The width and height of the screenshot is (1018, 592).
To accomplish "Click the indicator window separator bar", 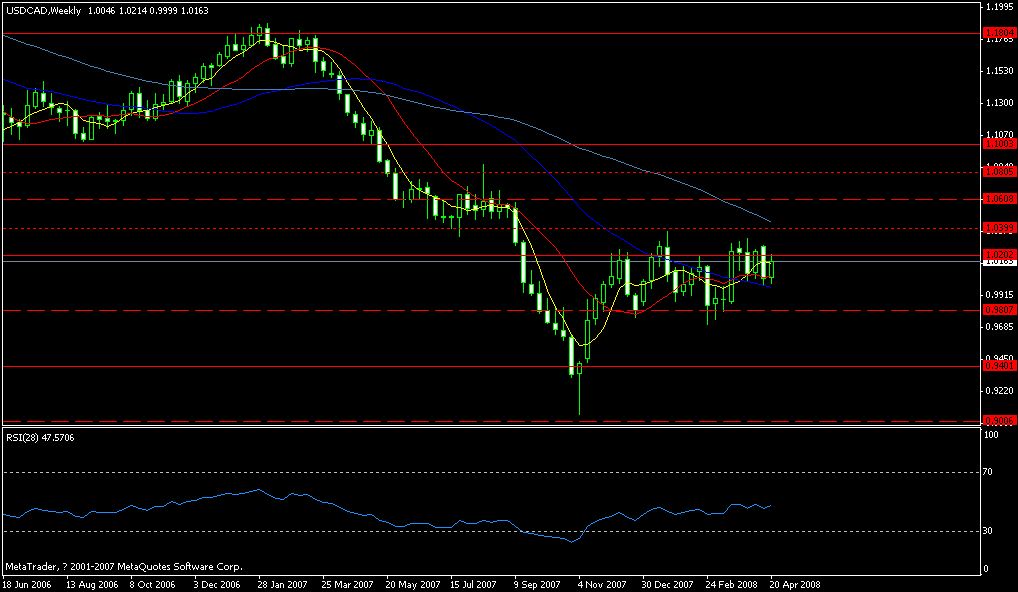I will [500, 428].
